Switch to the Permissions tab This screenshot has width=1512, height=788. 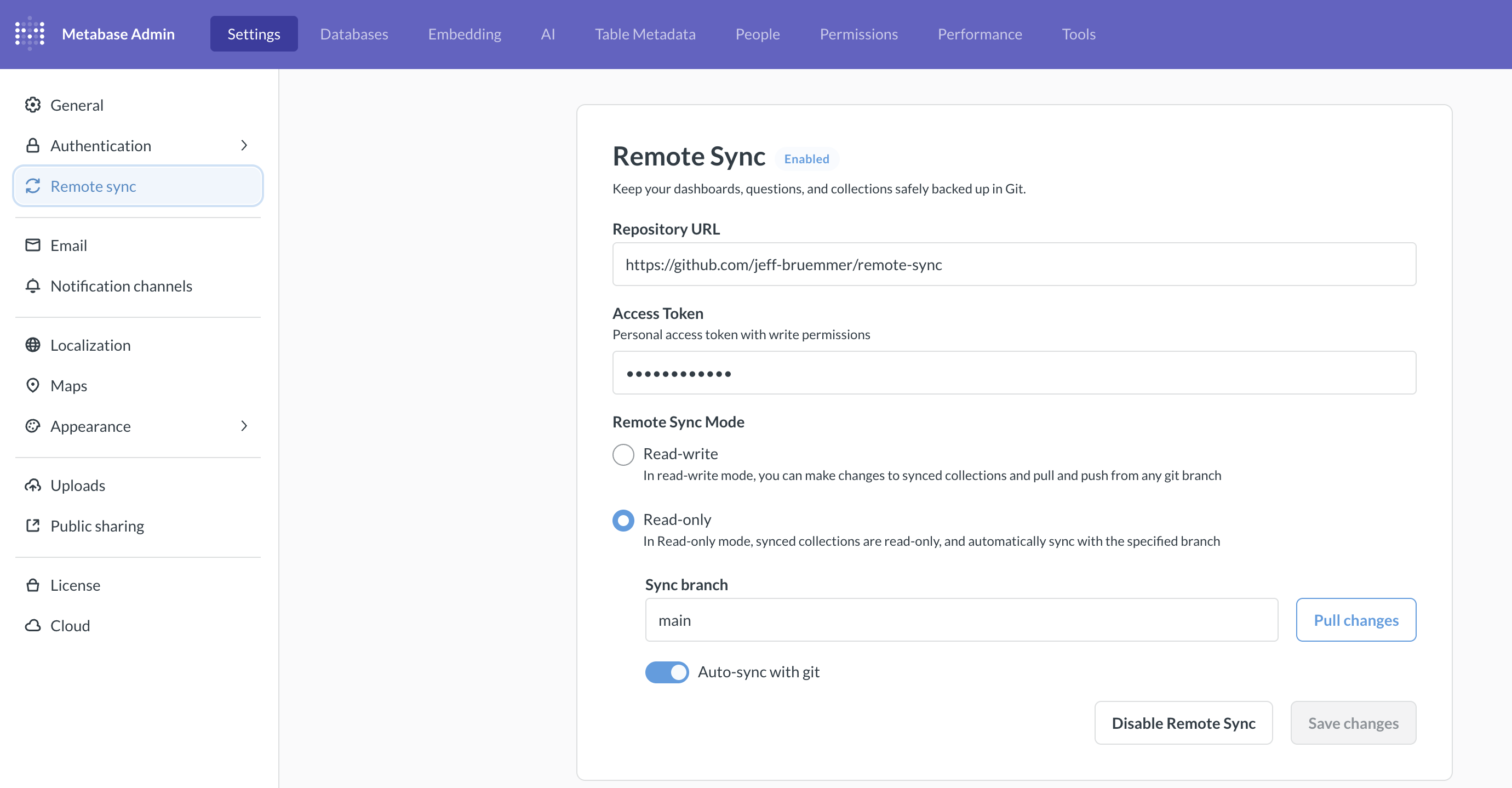click(x=858, y=34)
